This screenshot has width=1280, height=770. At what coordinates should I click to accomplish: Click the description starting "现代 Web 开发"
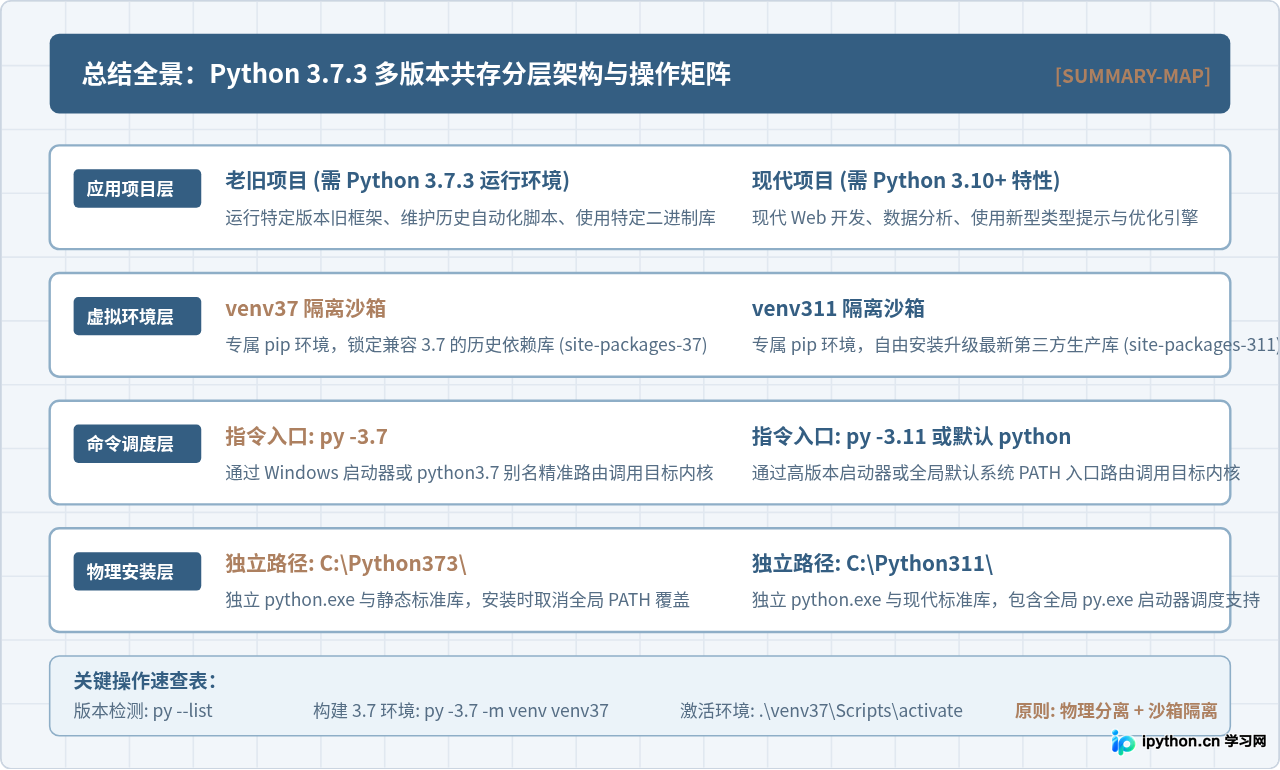[975, 217]
